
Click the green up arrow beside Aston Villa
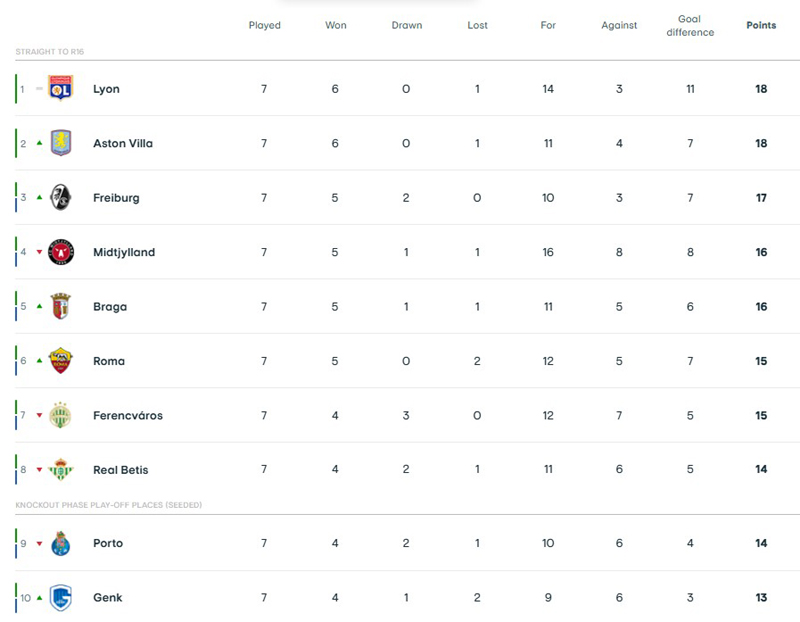[39, 143]
